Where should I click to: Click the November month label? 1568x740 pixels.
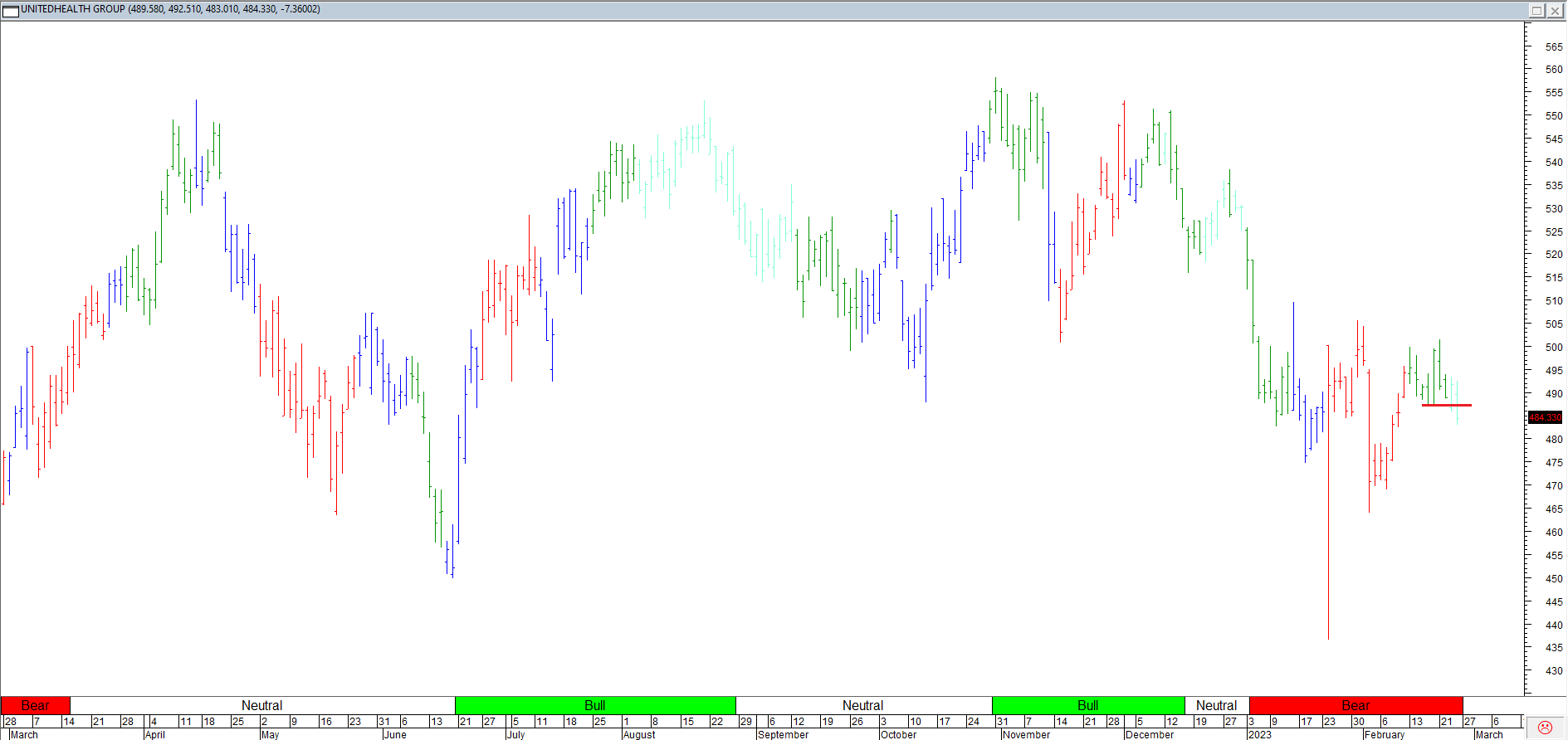(1027, 734)
